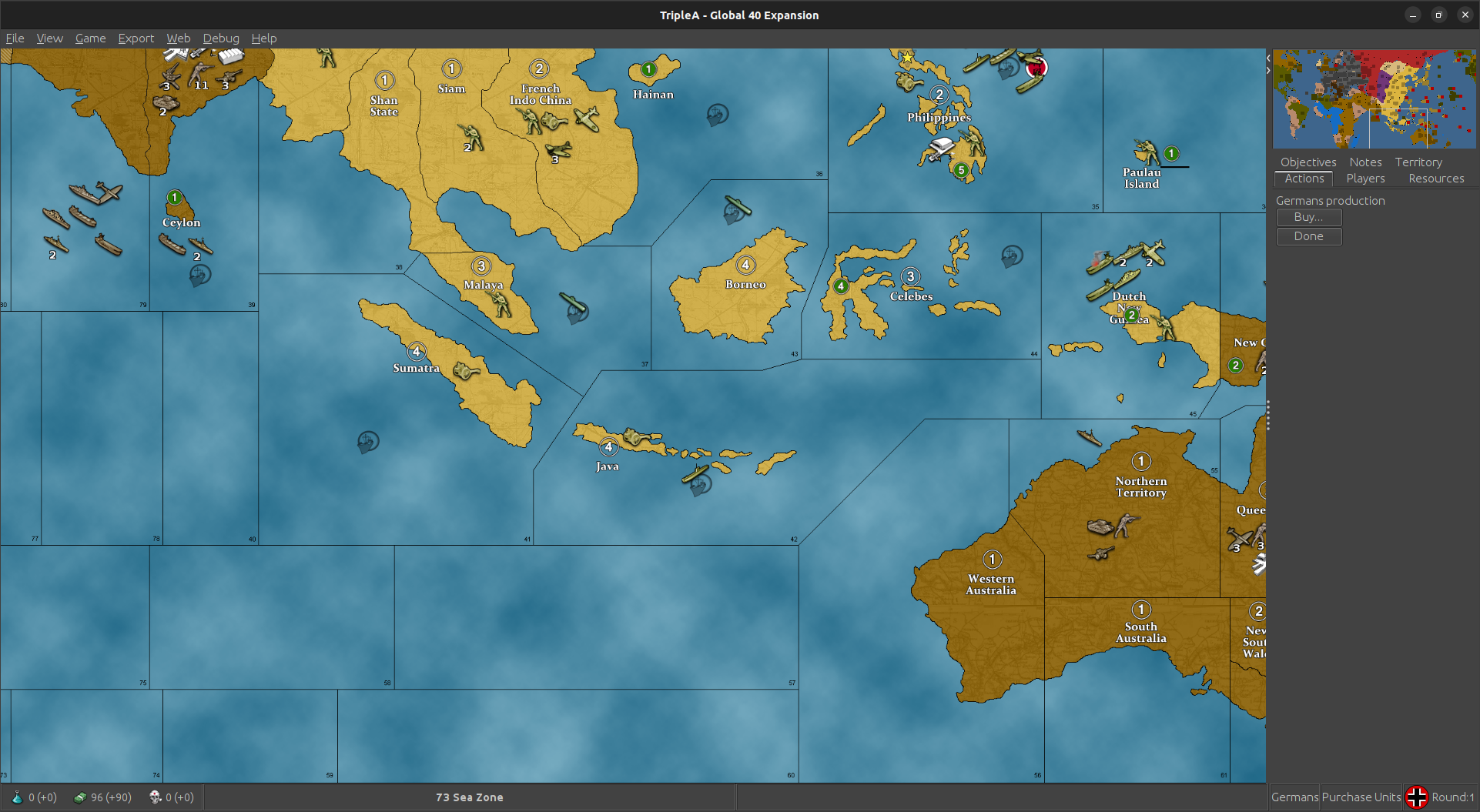Click the skull VP icon

click(155, 797)
